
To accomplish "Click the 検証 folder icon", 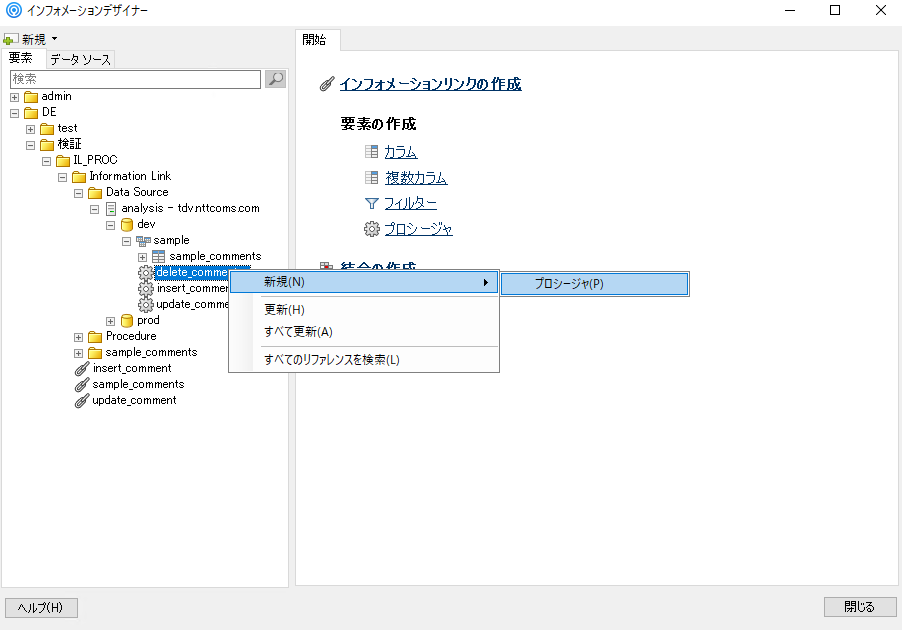I will pos(47,144).
